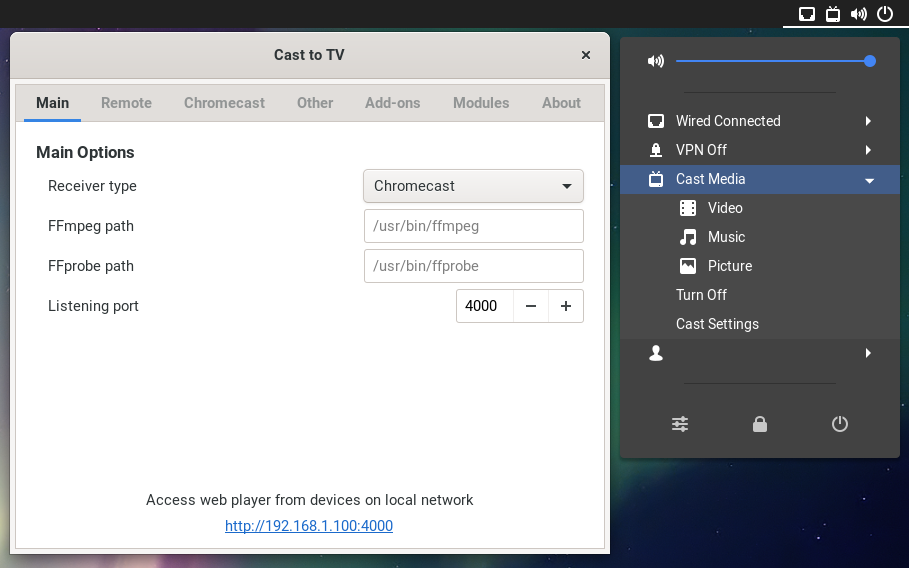The image size is (909, 568).
Task: Switch to the Other tab
Action: [315, 103]
